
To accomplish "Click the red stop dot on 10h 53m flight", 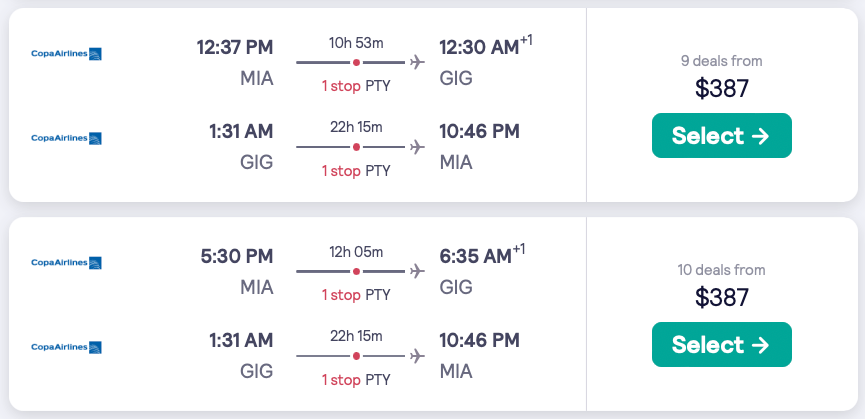I will [x=356, y=62].
